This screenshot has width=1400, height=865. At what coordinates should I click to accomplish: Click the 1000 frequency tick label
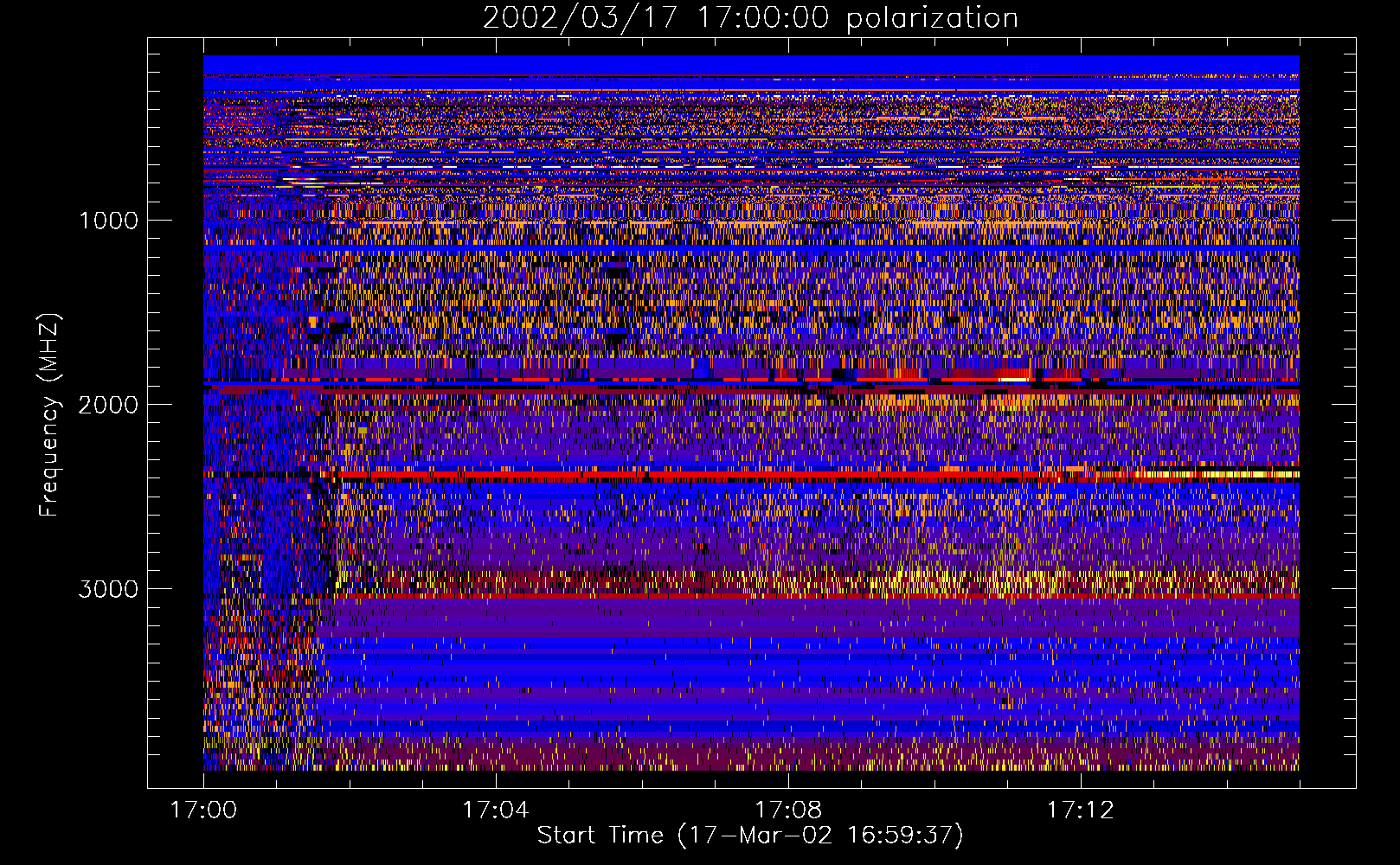(x=108, y=221)
